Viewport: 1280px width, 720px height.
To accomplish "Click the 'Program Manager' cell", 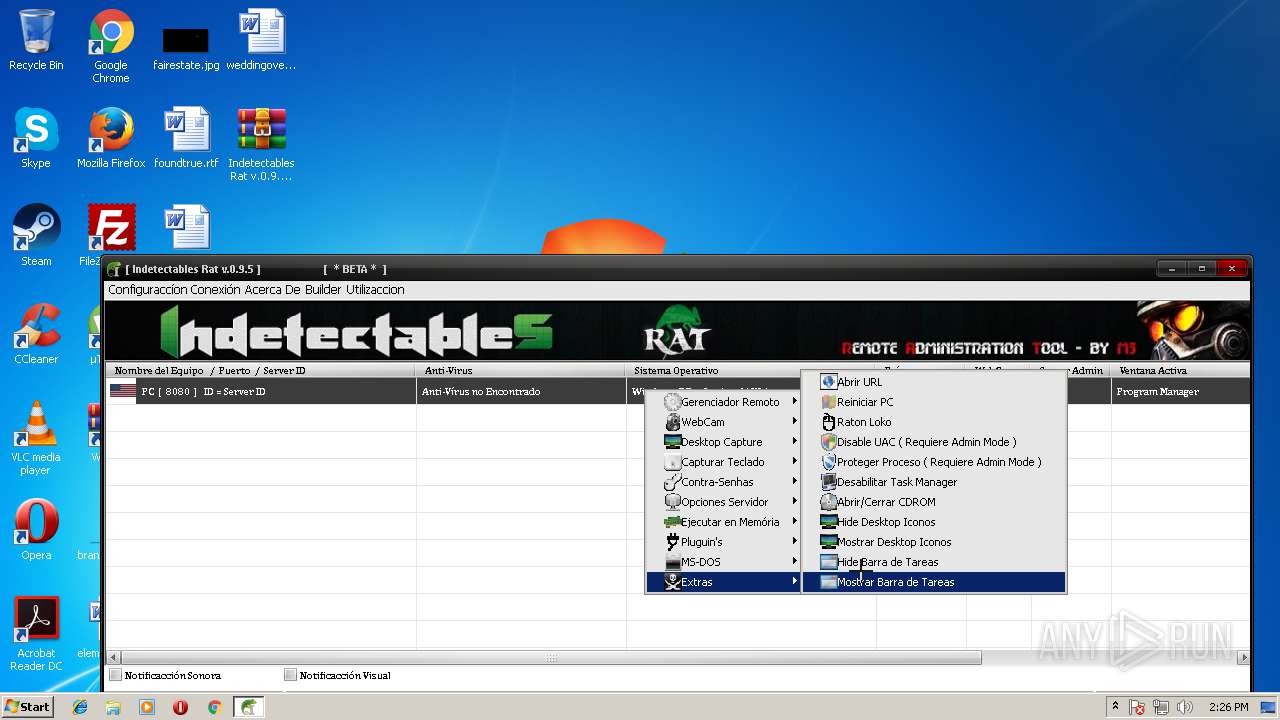I will click(1157, 392).
